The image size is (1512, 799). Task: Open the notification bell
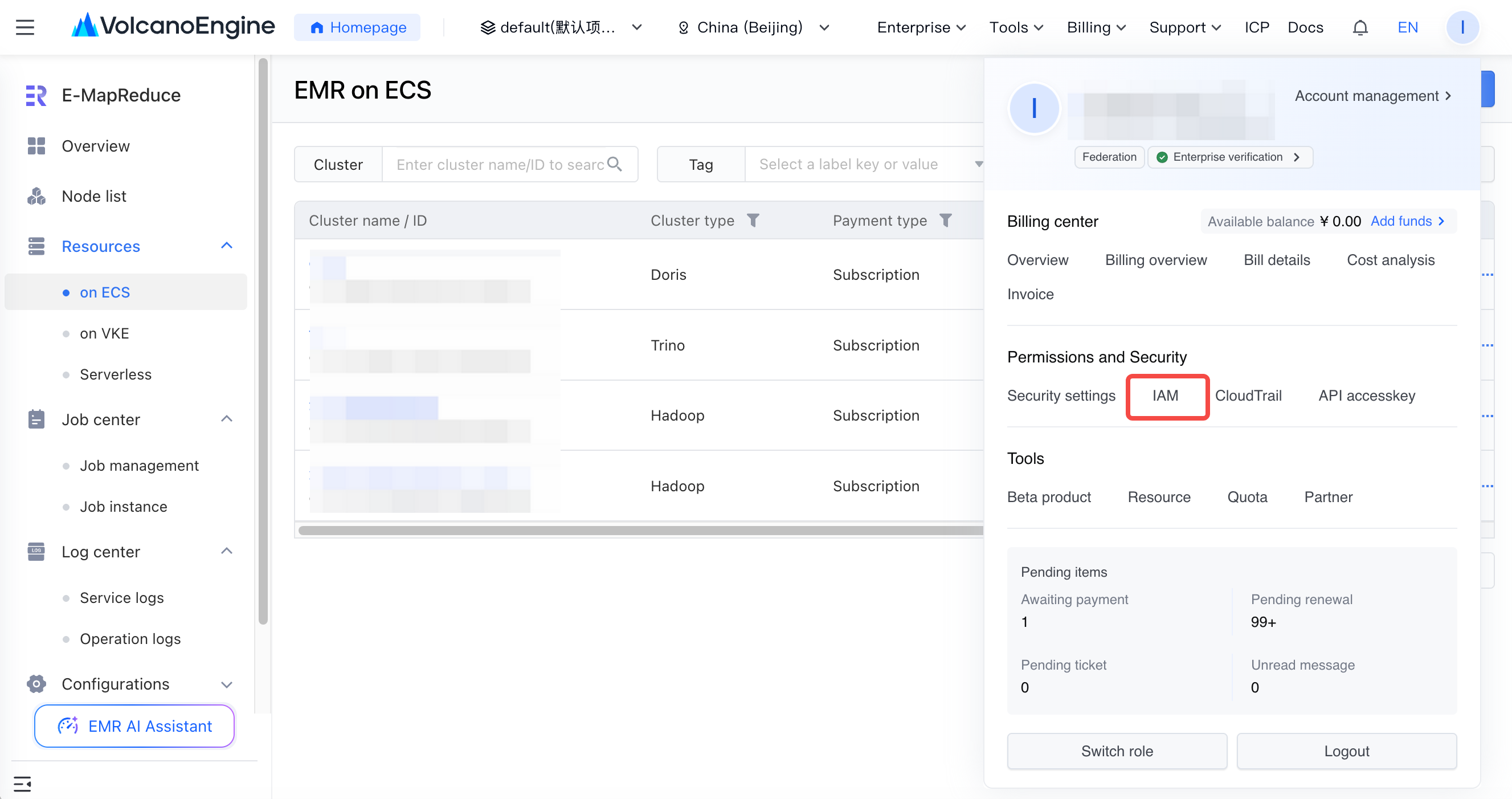(1360, 27)
